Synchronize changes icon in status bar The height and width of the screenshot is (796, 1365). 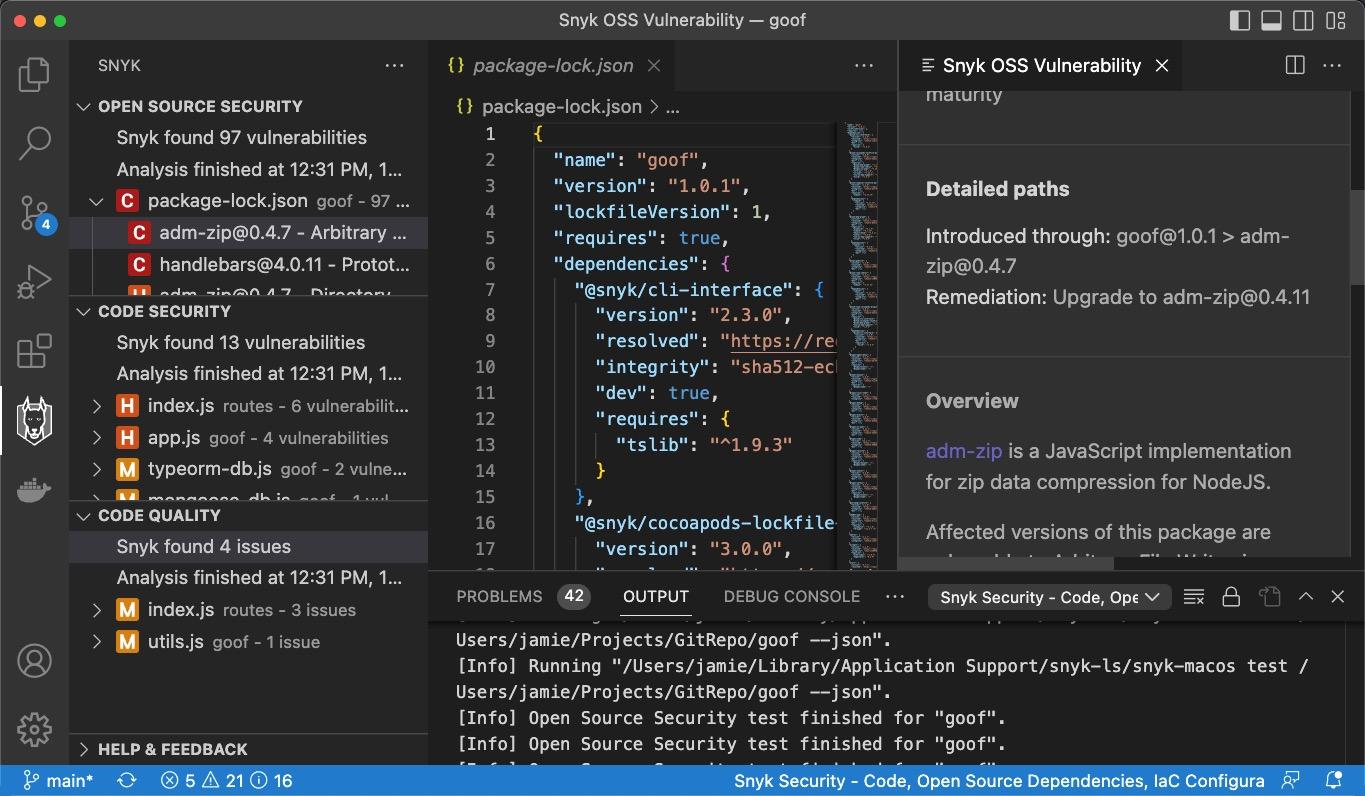[127, 781]
